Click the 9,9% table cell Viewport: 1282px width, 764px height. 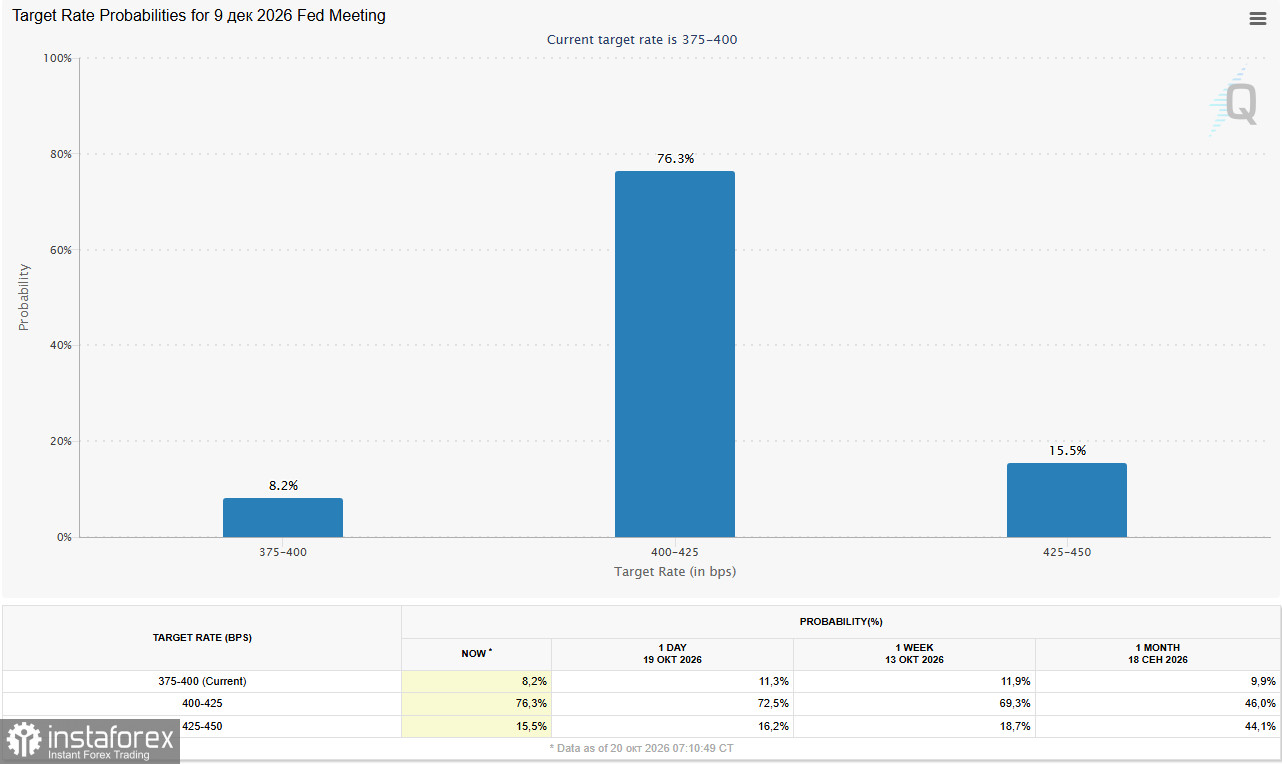click(x=1157, y=681)
